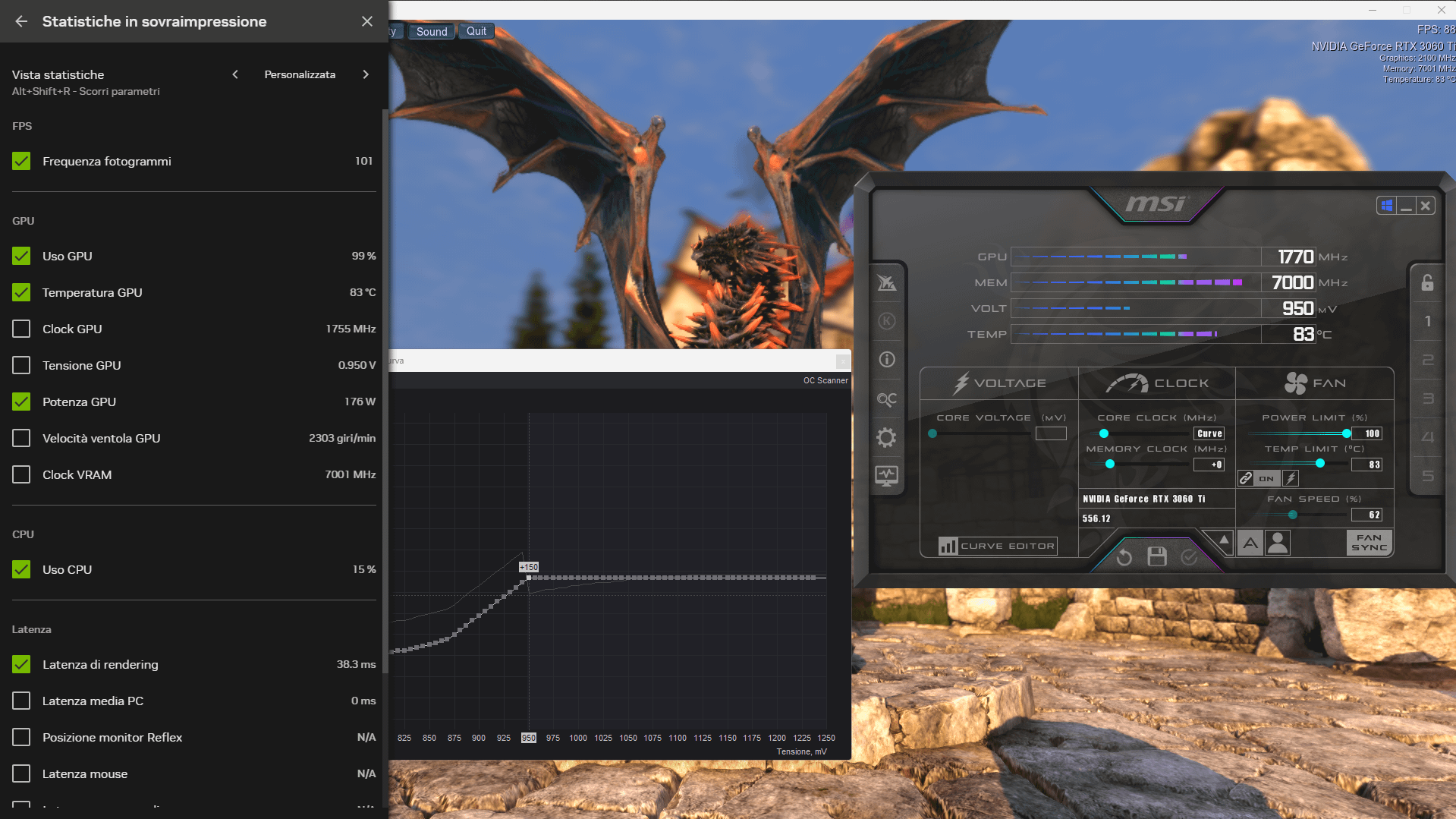Open the Sound menu in benchmark
This screenshot has width=1456, height=819.
[432, 31]
